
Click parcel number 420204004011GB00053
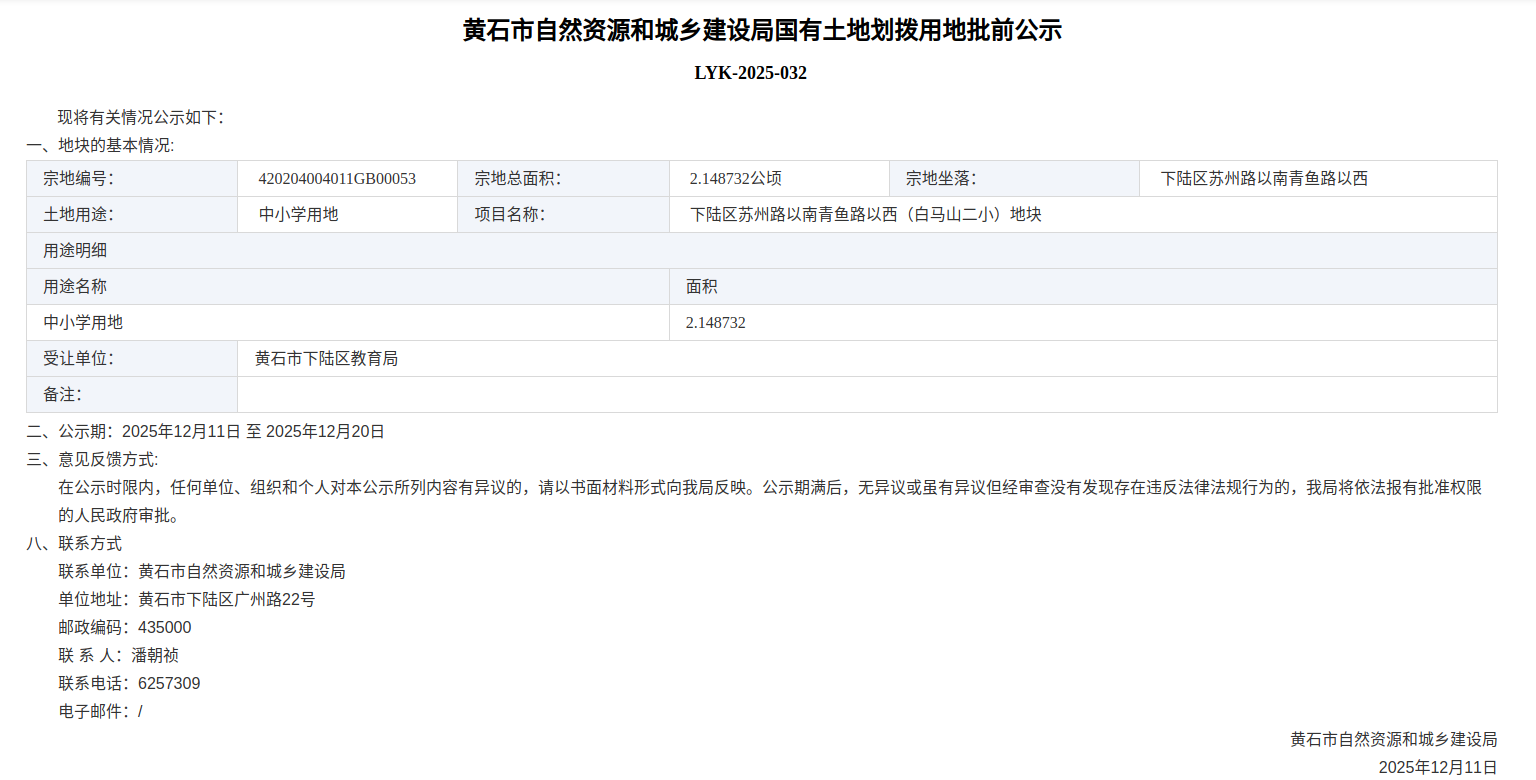[x=337, y=179]
